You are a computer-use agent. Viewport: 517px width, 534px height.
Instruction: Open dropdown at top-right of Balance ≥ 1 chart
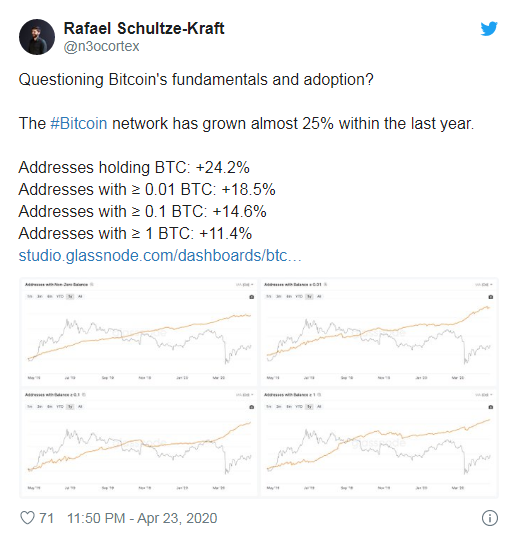point(484,395)
